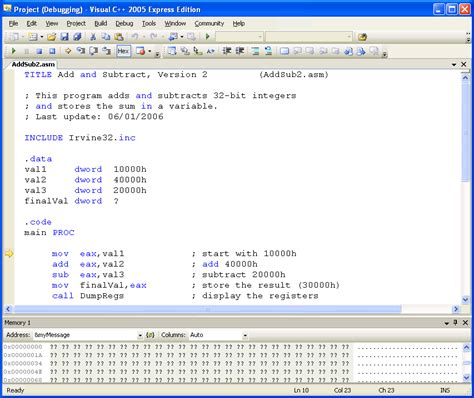Open the Solution Configurations combo box

pyautogui.click(x=239, y=37)
